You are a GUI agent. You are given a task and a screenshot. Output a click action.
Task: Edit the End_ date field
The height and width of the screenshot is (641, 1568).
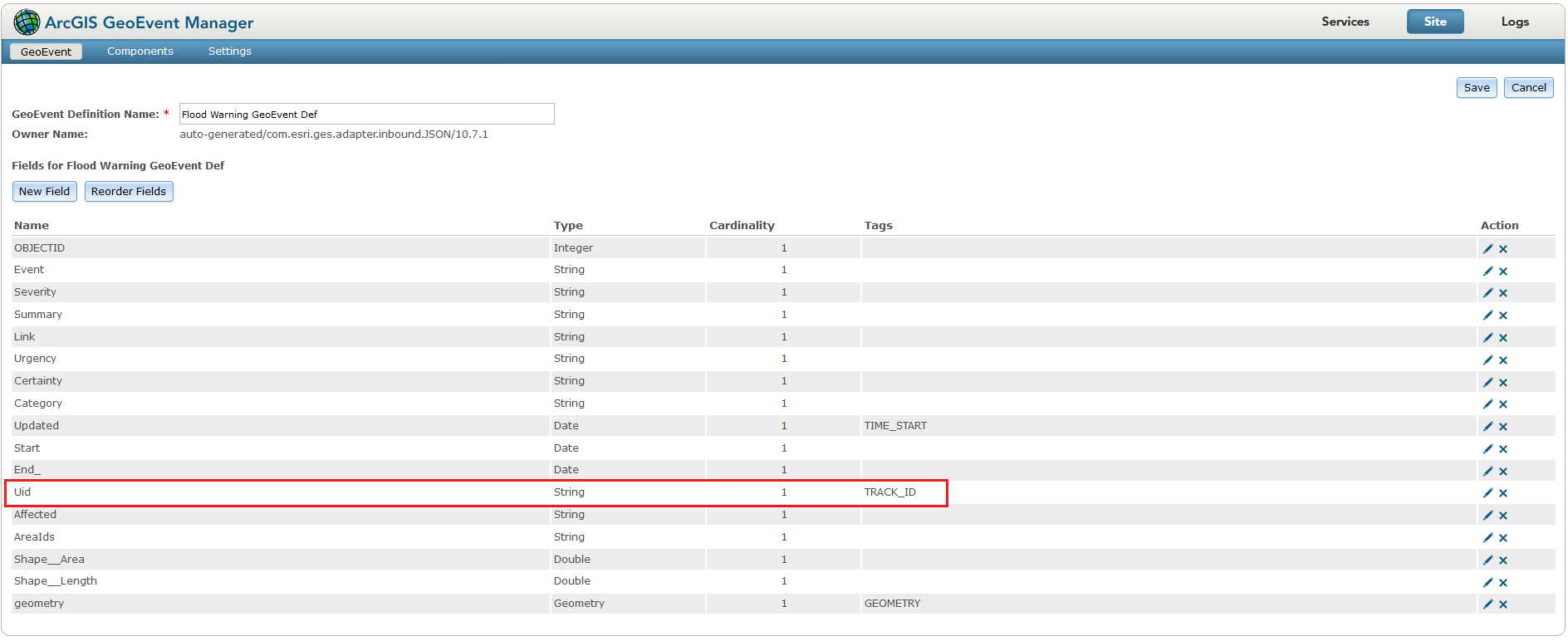tap(1488, 472)
